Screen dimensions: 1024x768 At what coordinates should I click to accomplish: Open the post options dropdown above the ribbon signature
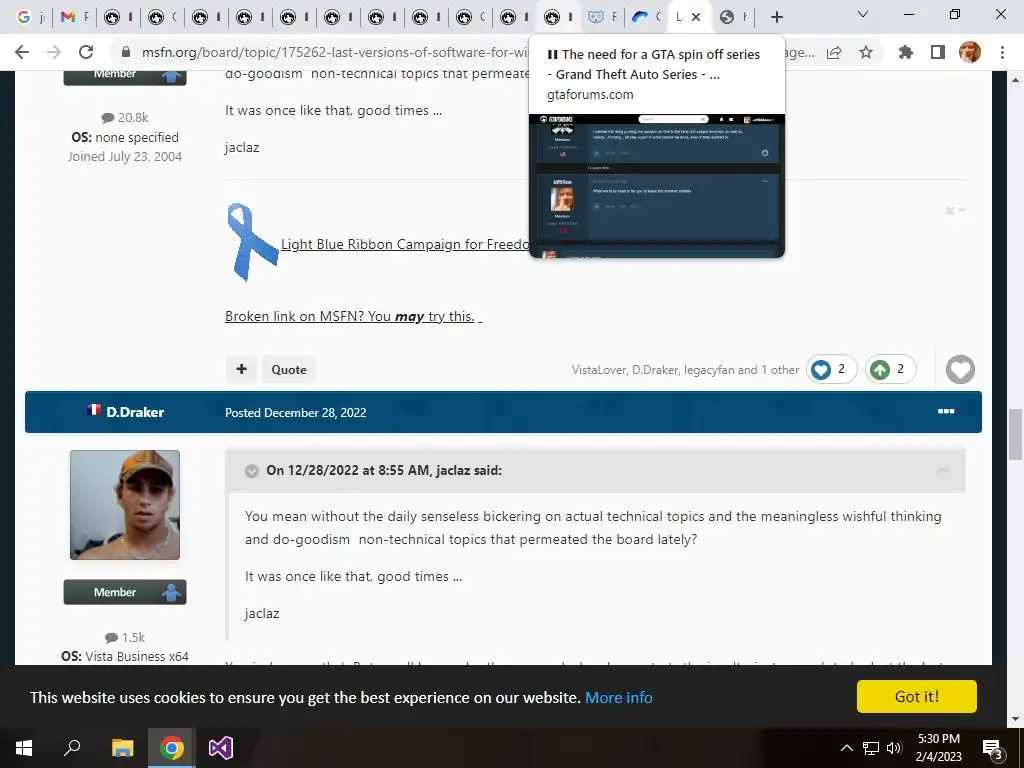(955, 210)
